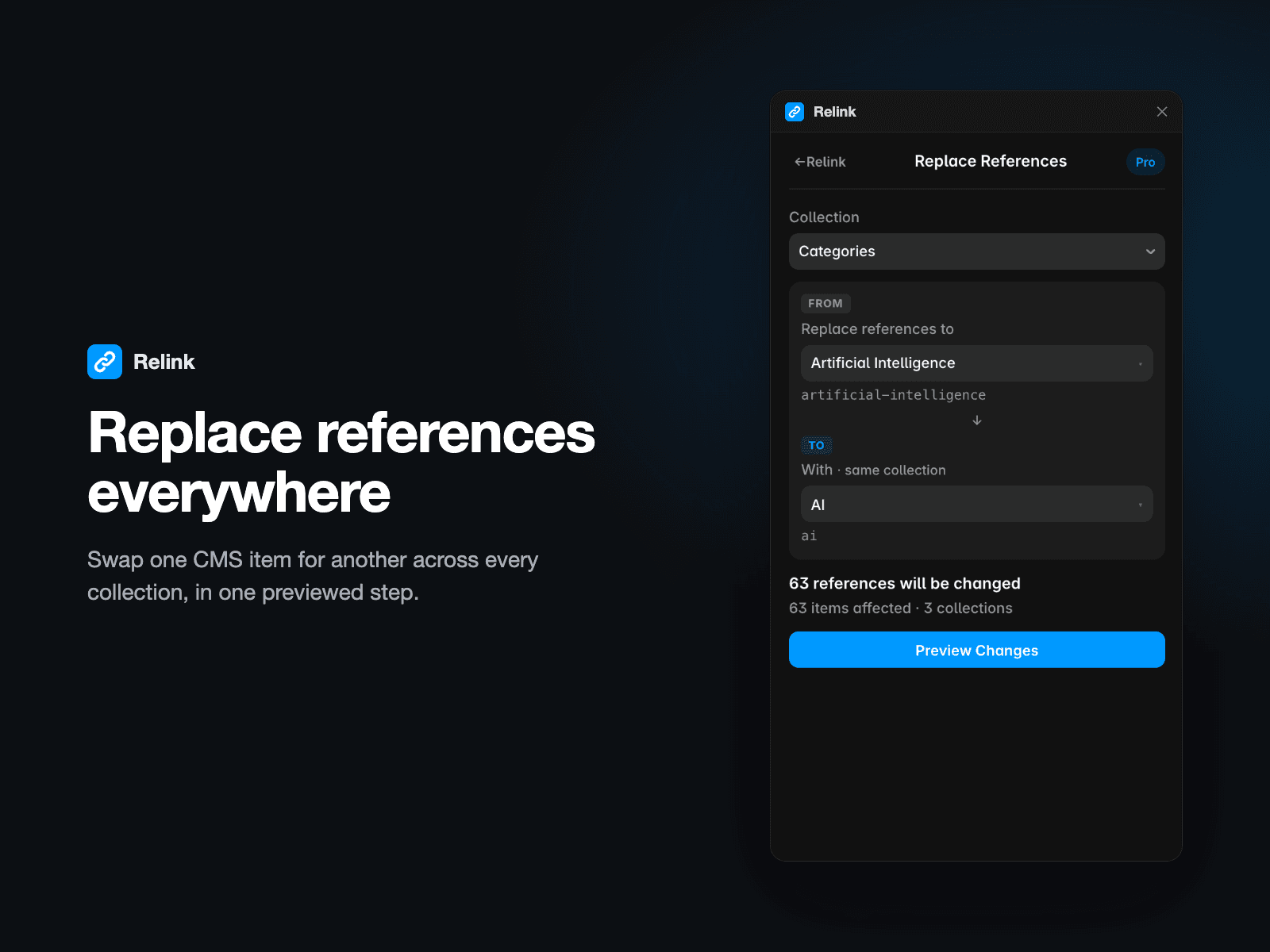Viewport: 1270px width, 952px height.
Task: Click the TO label tag
Action: [x=816, y=445]
